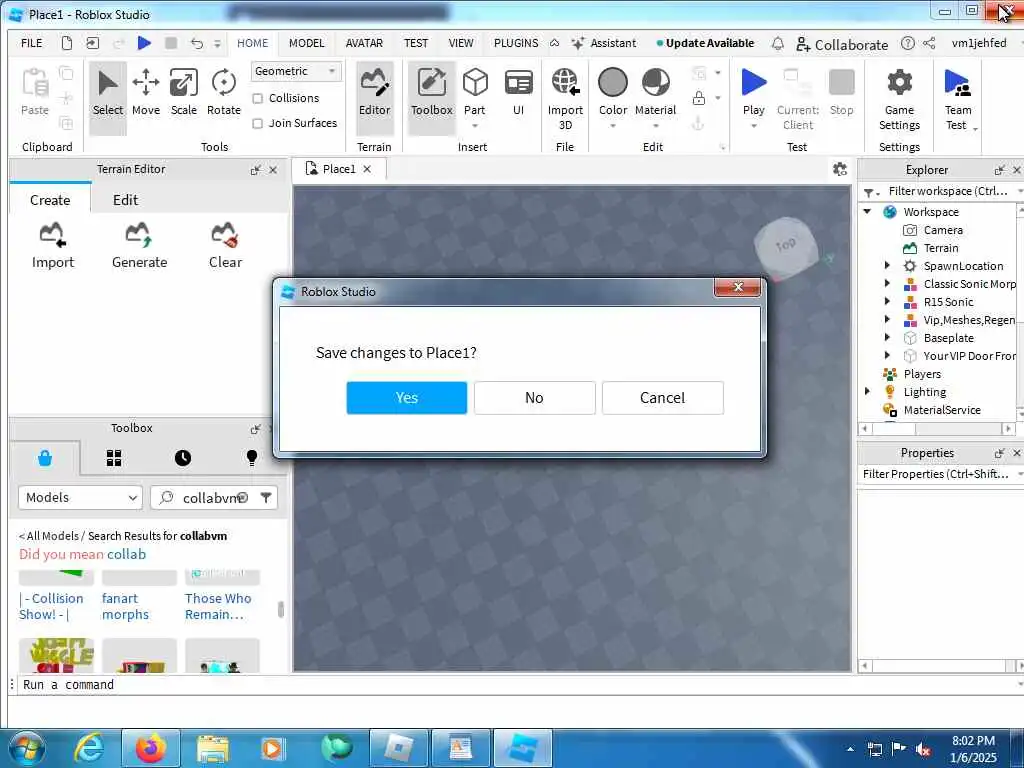Click Yes to save changes

pyautogui.click(x=406, y=398)
